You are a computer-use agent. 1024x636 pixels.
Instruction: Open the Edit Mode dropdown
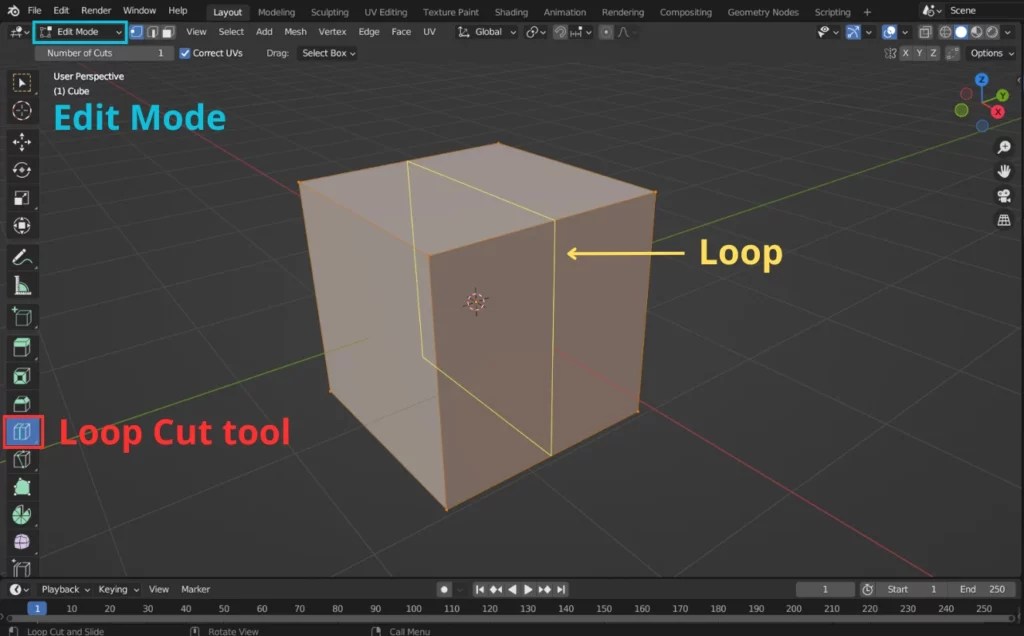pos(80,31)
